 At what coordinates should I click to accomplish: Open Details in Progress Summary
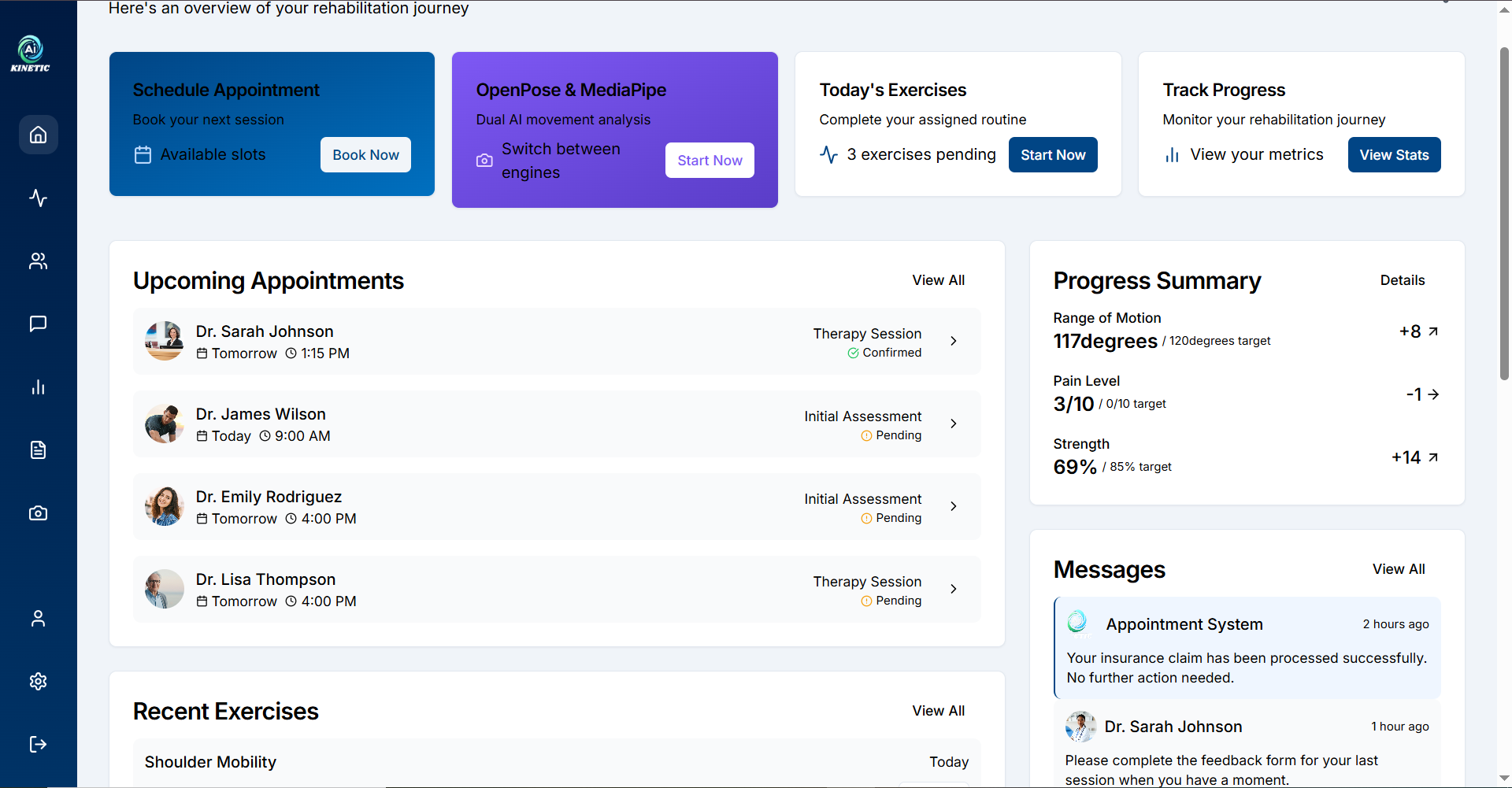[x=1402, y=280]
